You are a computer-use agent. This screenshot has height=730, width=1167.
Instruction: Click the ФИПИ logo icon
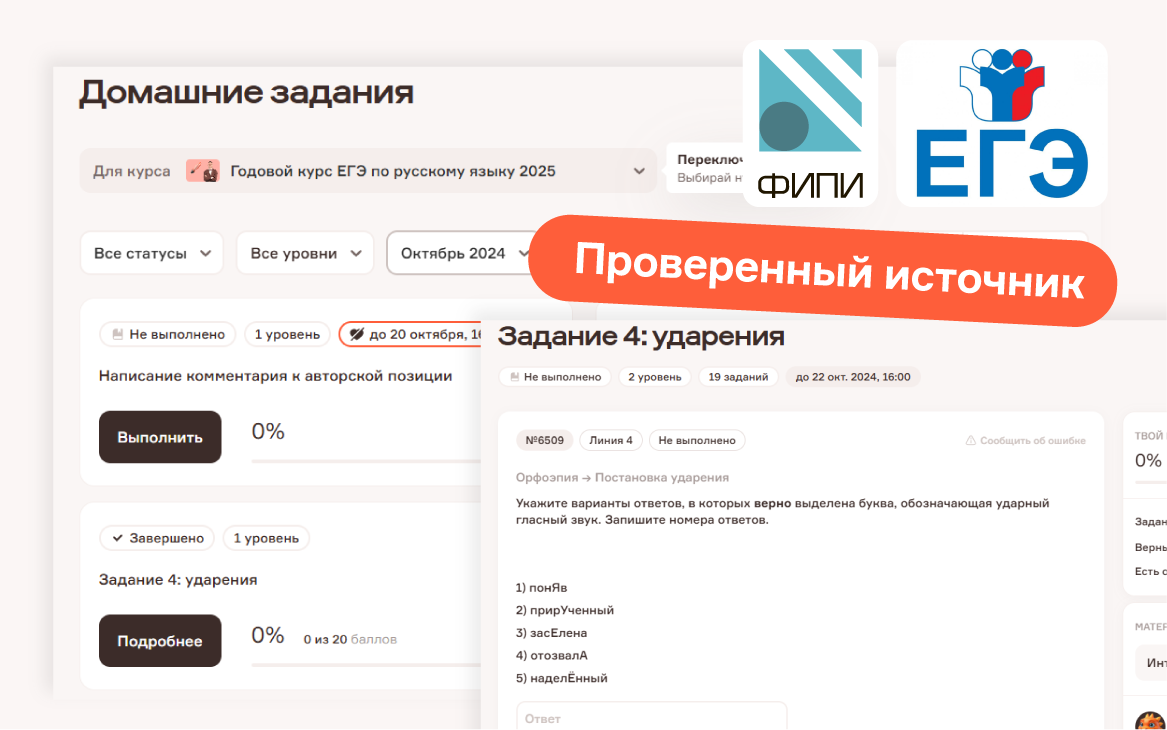tap(810, 120)
